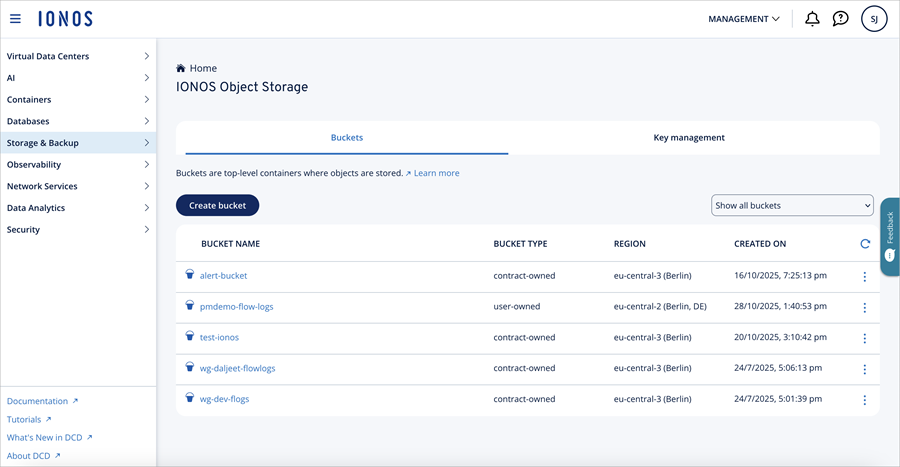Expand Virtual Data Centers menu
This screenshot has height=467, width=900.
coord(78,56)
